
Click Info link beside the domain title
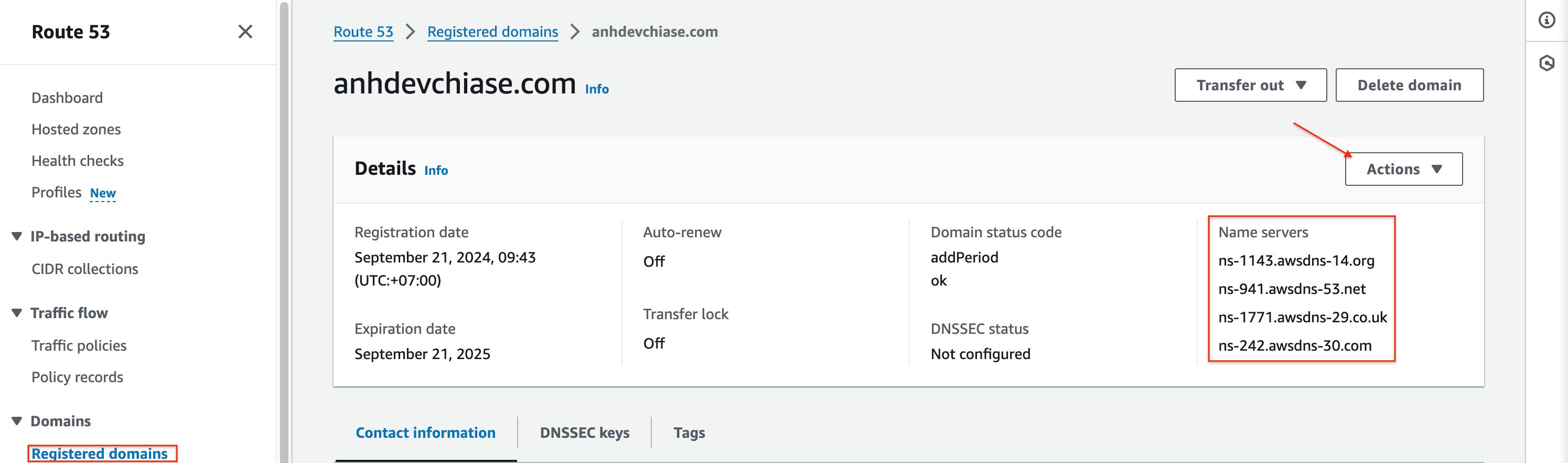(x=597, y=90)
